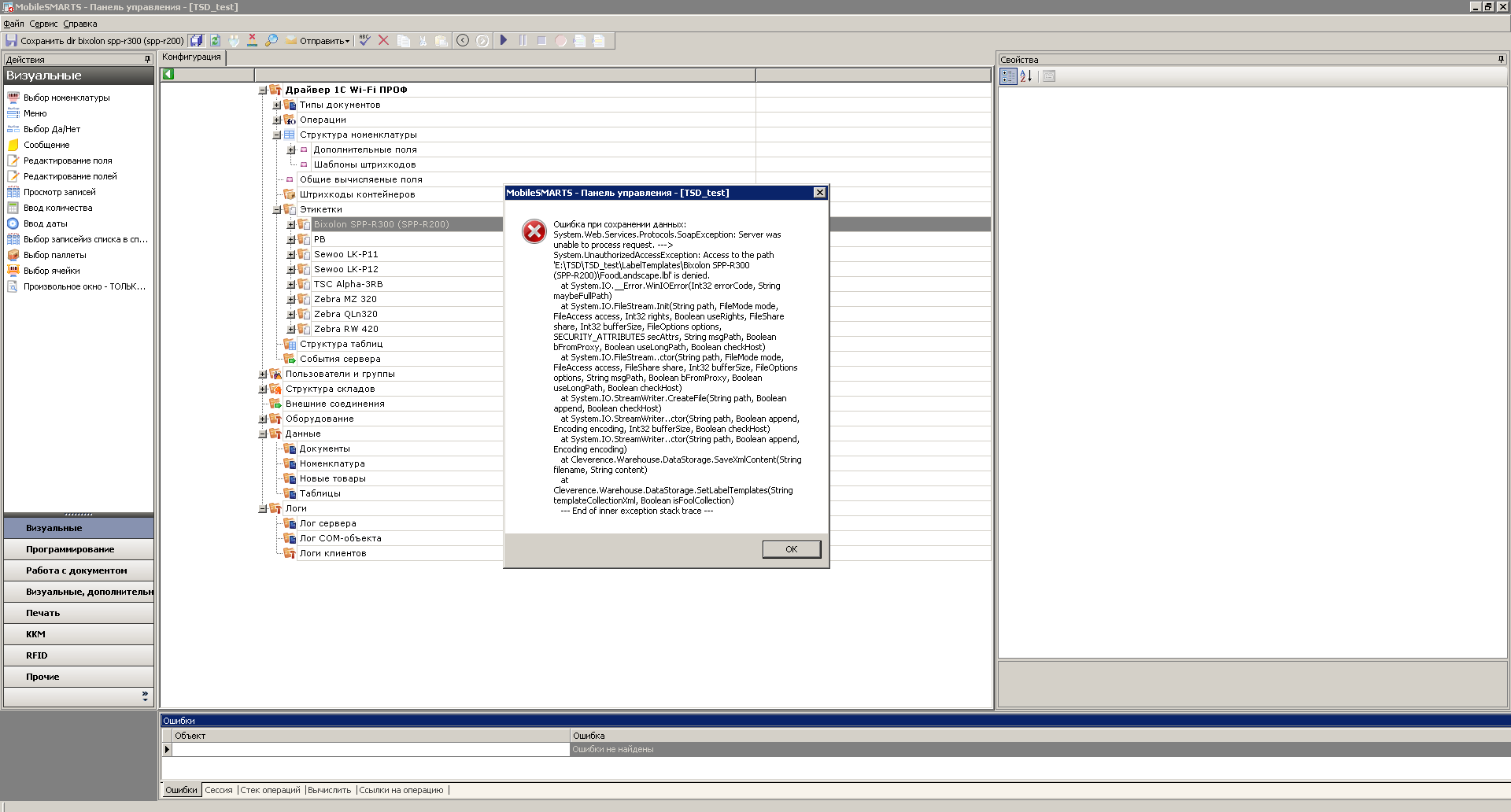Click the green arrow at tree header

click(168, 75)
